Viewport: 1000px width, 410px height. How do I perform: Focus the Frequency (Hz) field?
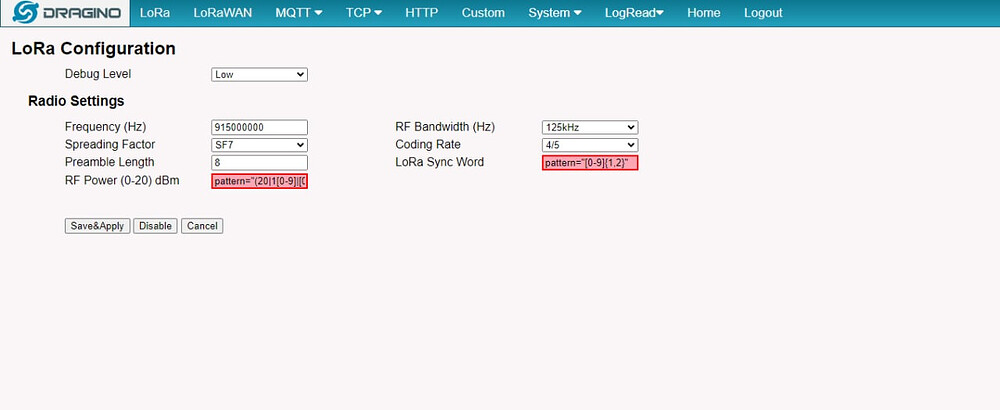tap(260, 127)
